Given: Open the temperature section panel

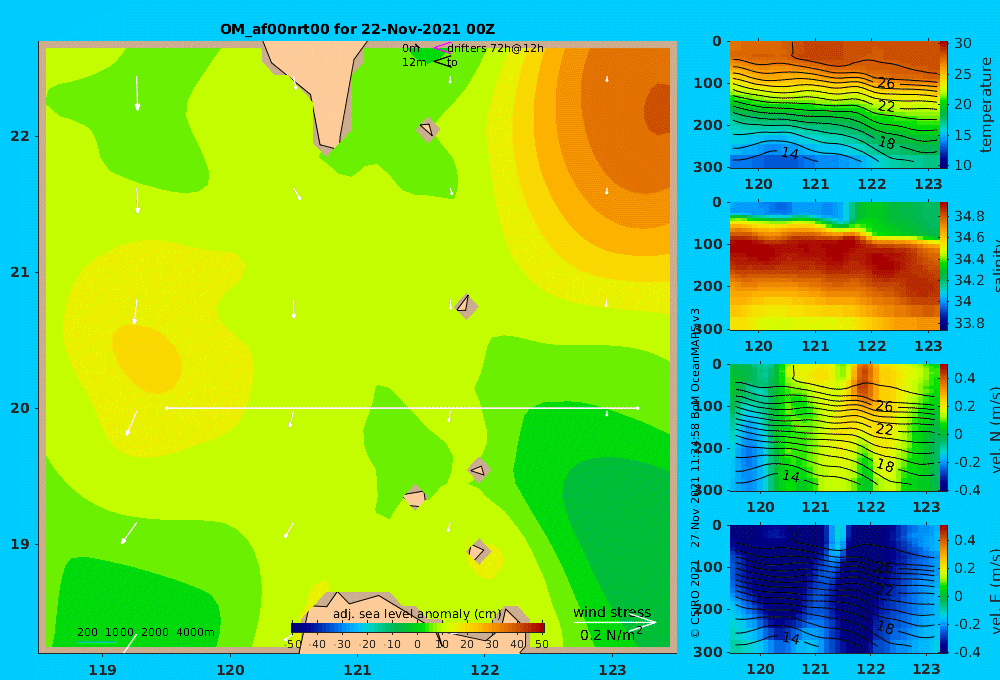Looking at the screenshot, I should coord(834,105).
